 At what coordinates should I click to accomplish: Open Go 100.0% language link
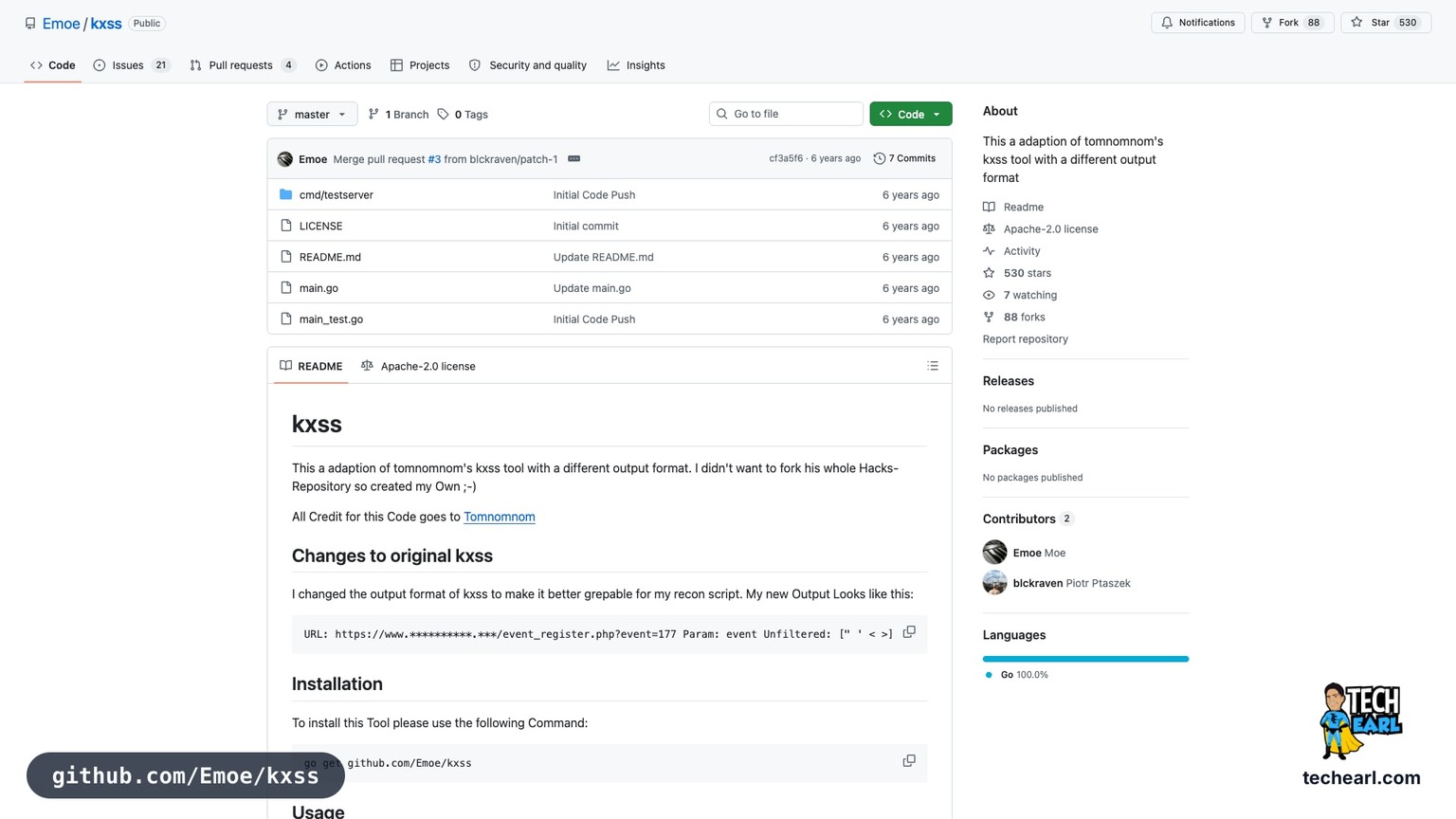(x=1016, y=675)
